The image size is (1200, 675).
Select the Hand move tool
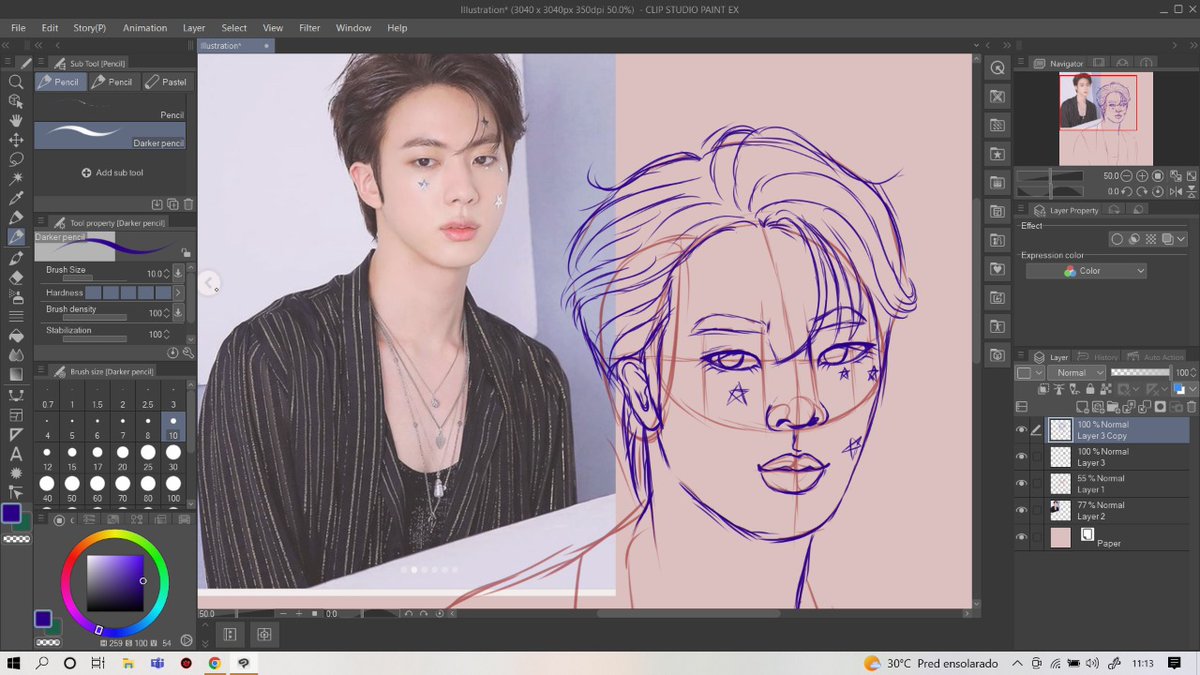coord(16,120)
